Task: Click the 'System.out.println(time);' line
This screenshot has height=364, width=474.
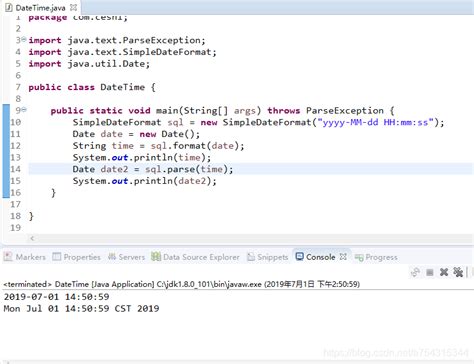Action: pyautogui.click(x=142, y=157)
